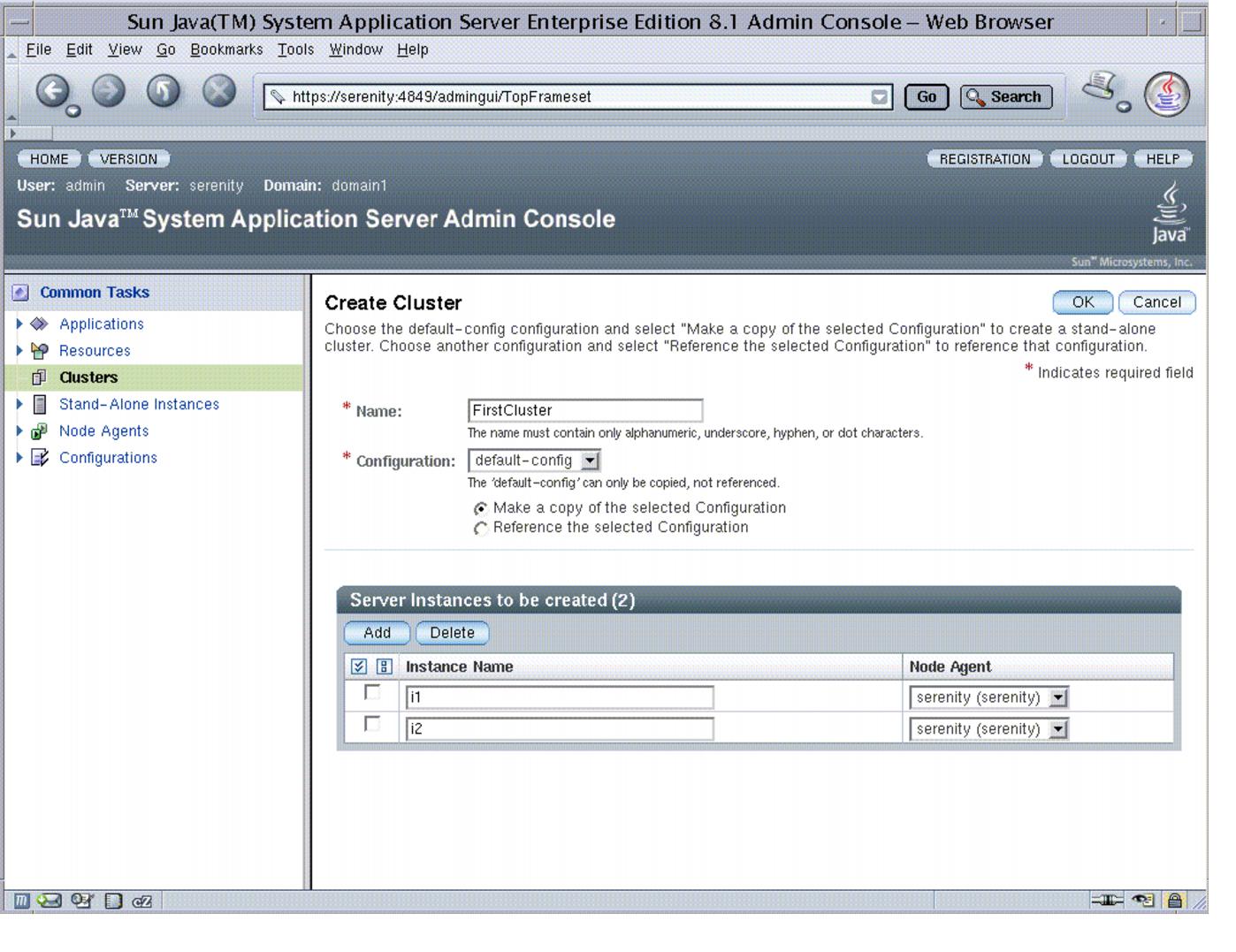Click the HELP button in console header
This screenshot has width=1236, height=952.
pyautogui.click(x=1163, y=159)
